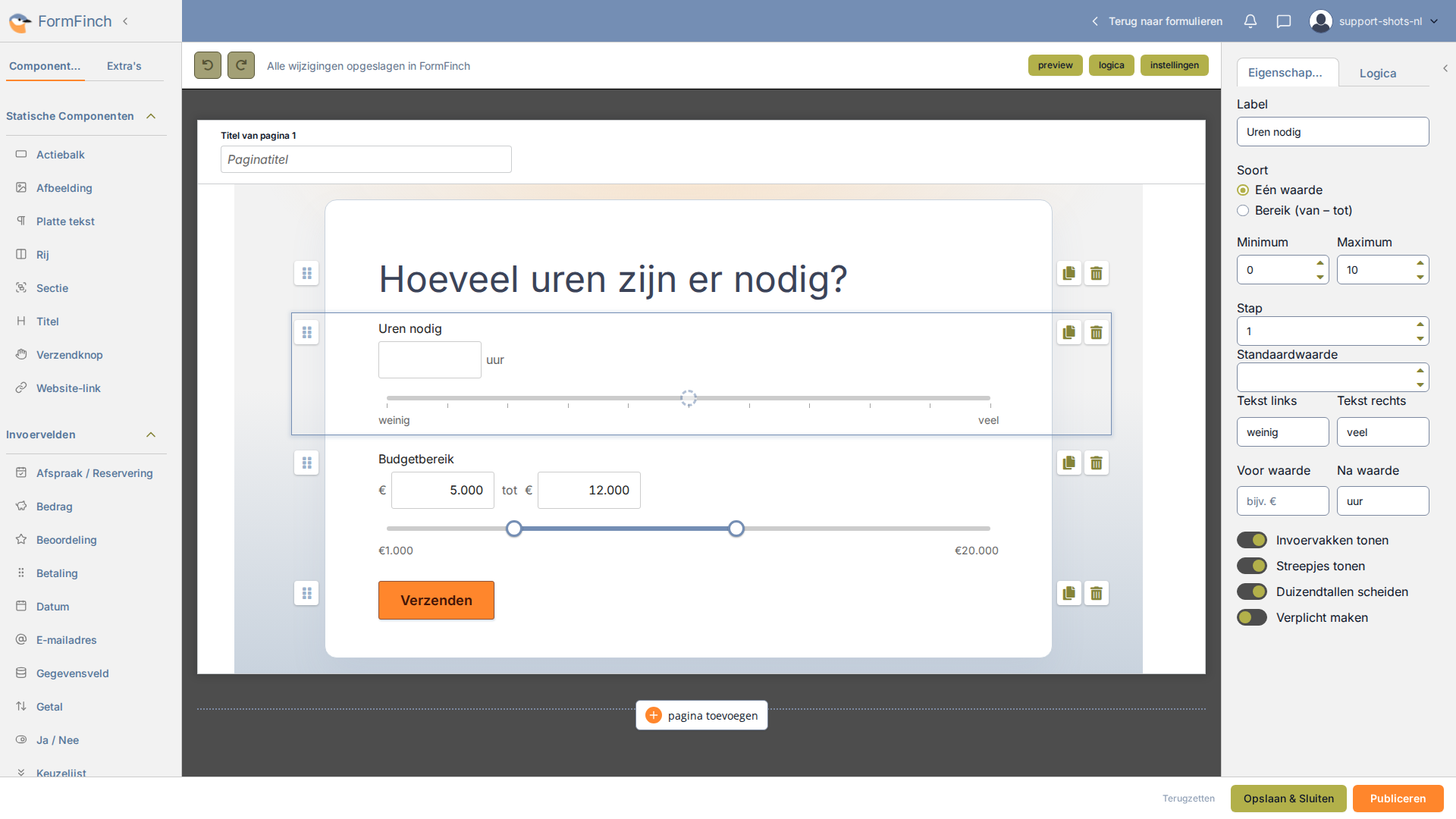1456x819 pixels.
Task: Click the undo arrow button
Action: (x=208, y=65)
